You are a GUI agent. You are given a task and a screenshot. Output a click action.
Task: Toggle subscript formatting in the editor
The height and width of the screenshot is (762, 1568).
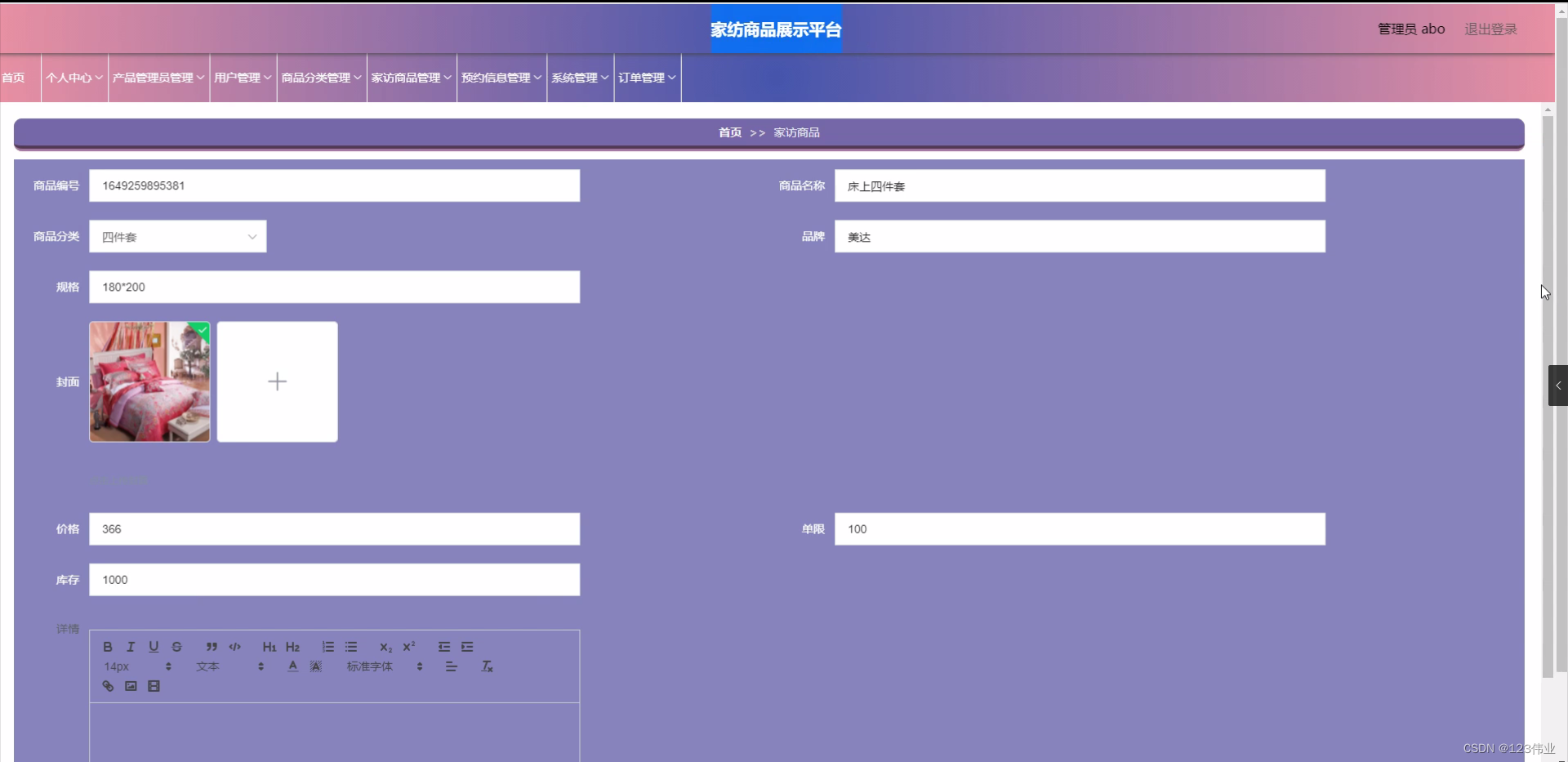(x=385, y=646)
